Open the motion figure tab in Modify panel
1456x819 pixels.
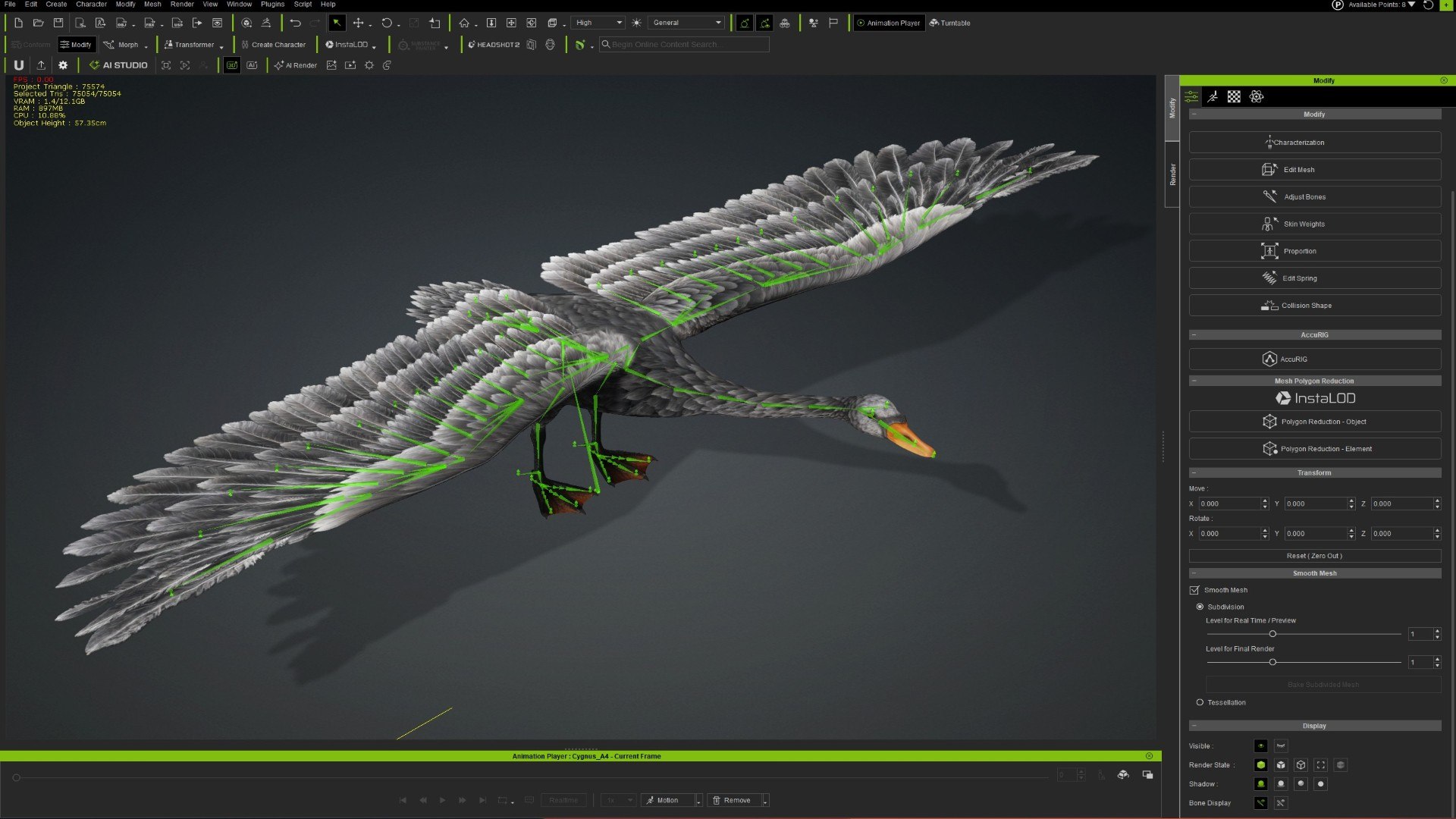coord(1213,96)
